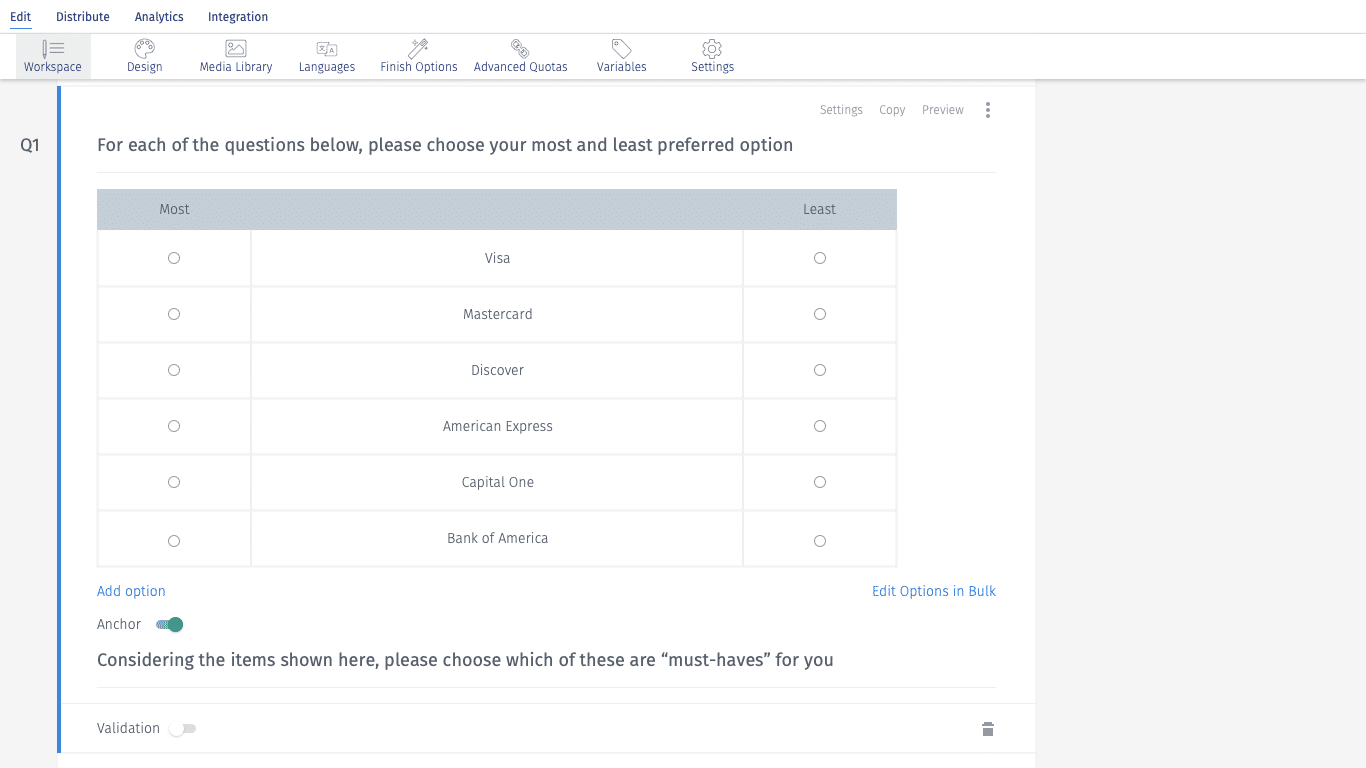Delete question using the trash icon
Image resolution: width=1366 pixels, height=768 pixels.
[988, 729]
